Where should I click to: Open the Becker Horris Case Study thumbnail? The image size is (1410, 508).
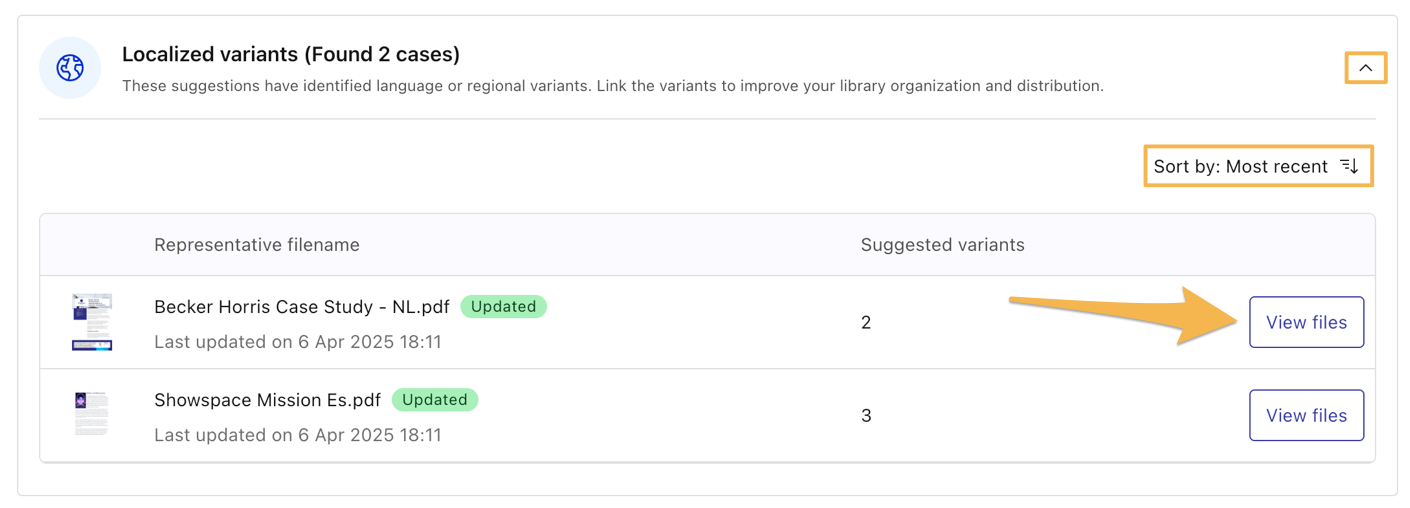(92, 322)
